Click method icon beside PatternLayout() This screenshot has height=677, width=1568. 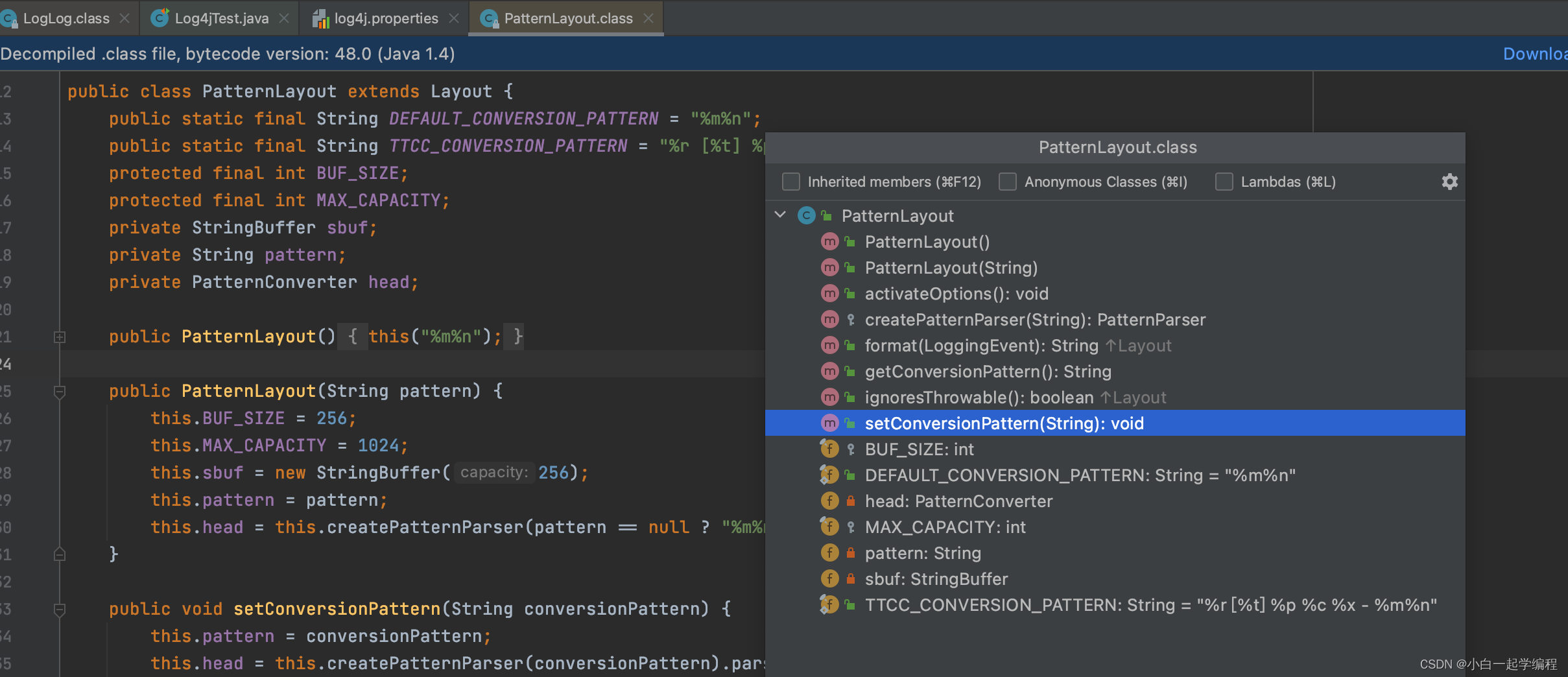point(829,242)
